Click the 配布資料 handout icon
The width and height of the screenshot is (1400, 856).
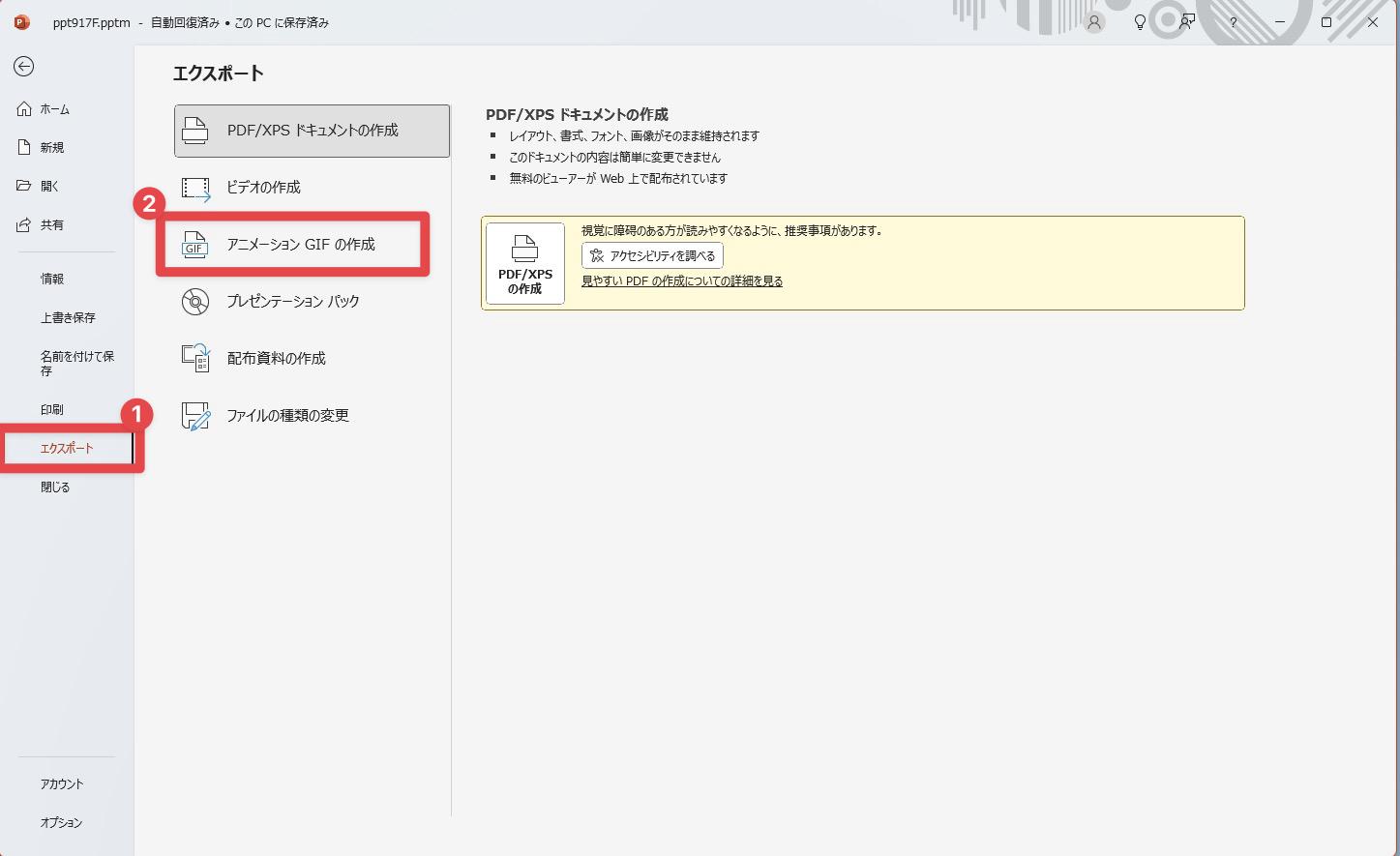(x=195, y=358)
